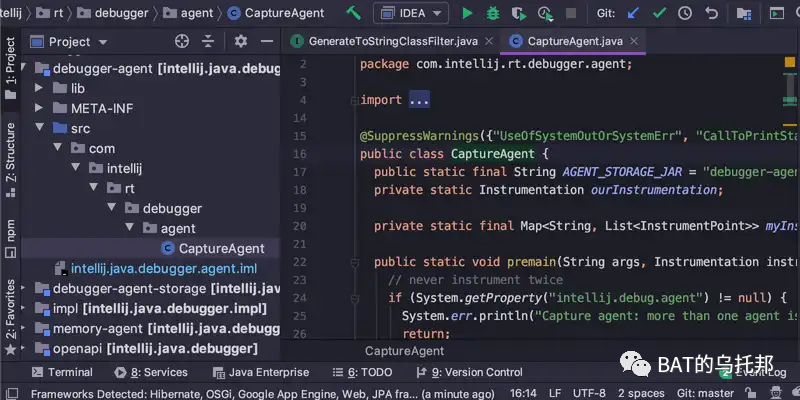This screenshot has width=800, height=400.
Task: Run with coverage shield icon
Action: (x=518, y=14)
